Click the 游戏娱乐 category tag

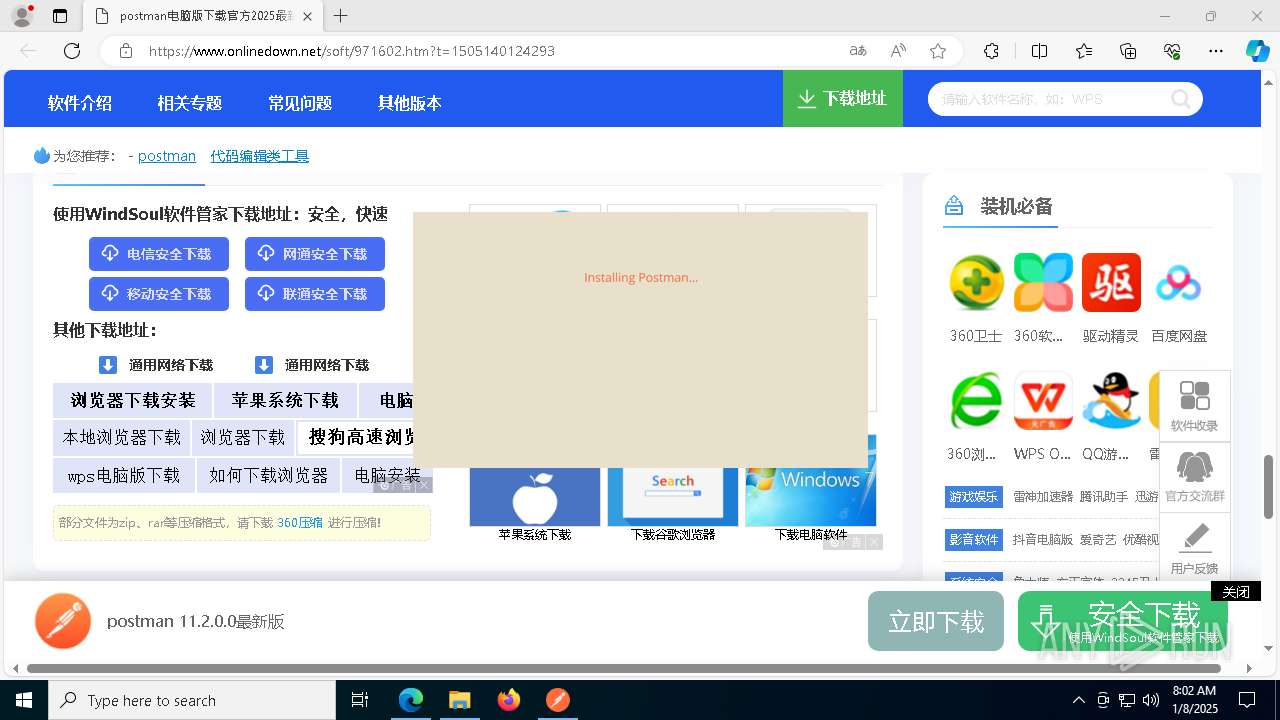point(974,497)
